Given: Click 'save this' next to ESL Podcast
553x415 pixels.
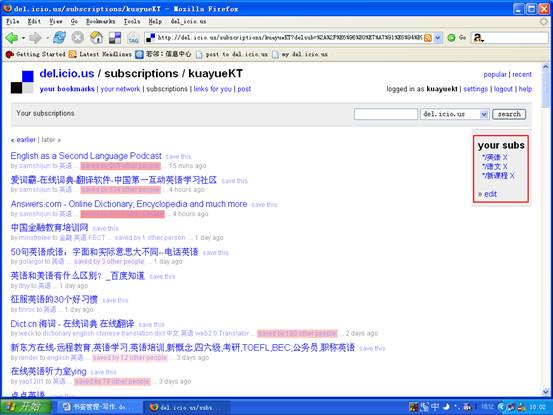Looking at the screenshot, I should click(x=178, y=157).
